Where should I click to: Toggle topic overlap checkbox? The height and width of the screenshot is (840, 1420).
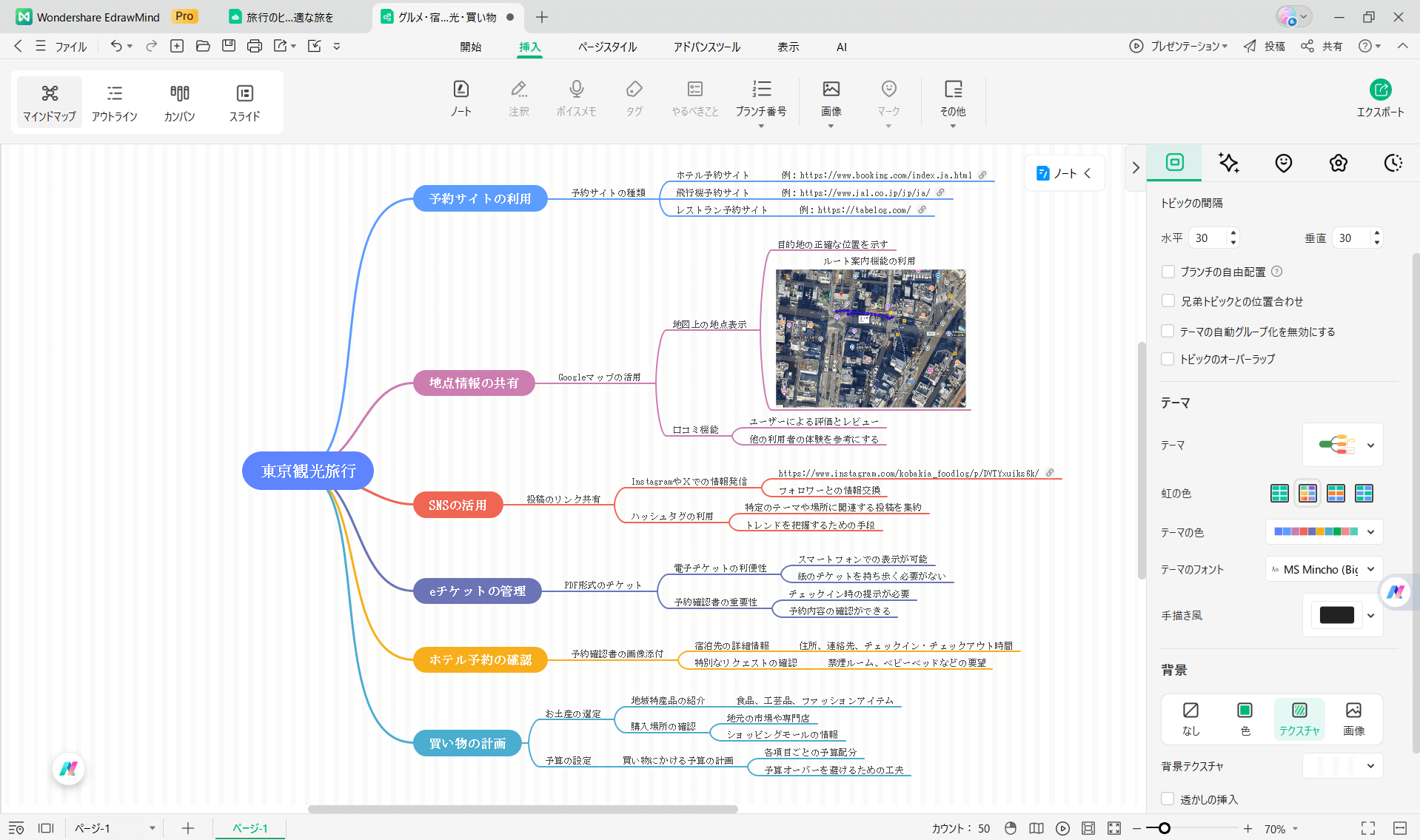tap(1168, 359)
